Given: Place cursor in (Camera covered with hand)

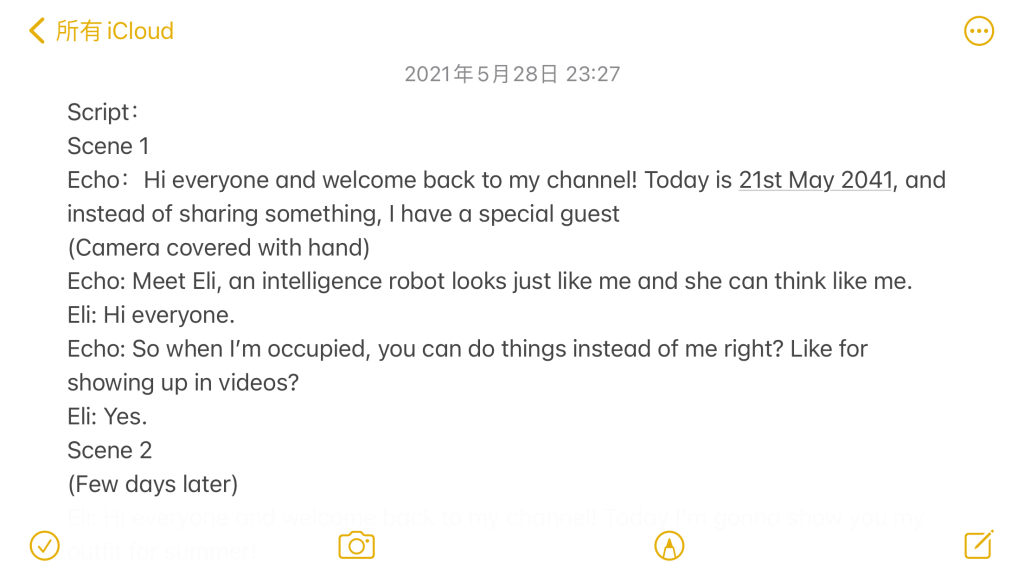Looking at the screenshot, I should [x=218, y=248].
